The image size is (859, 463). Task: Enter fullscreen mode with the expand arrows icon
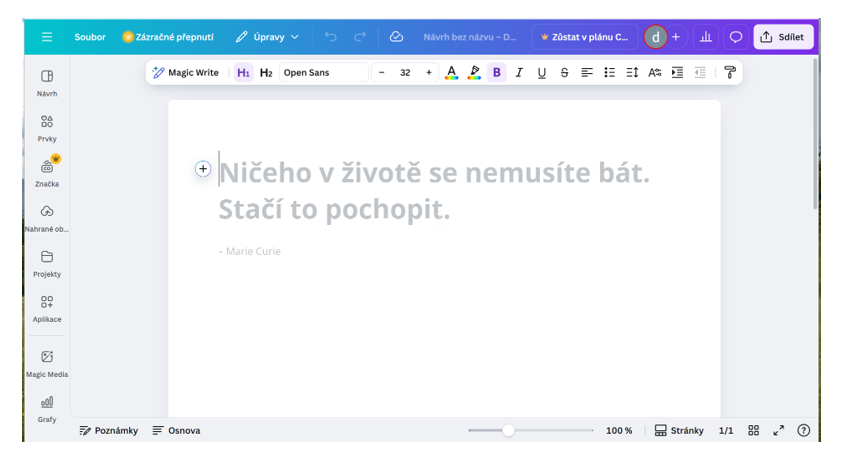tap(778, 430)
